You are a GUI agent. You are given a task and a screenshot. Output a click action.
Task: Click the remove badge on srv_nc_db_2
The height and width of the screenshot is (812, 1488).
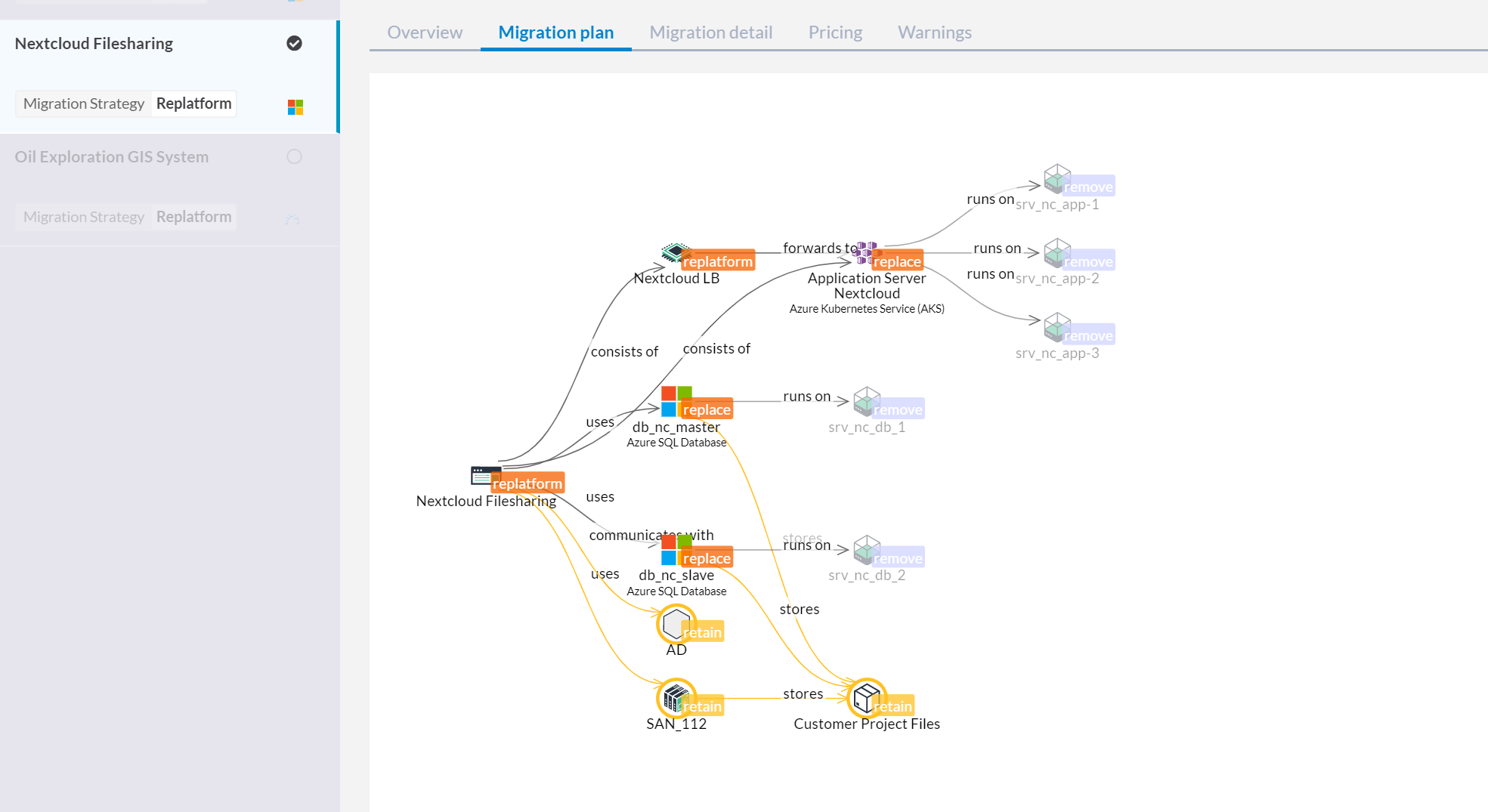pyautogui.click(x=898, y=557)
